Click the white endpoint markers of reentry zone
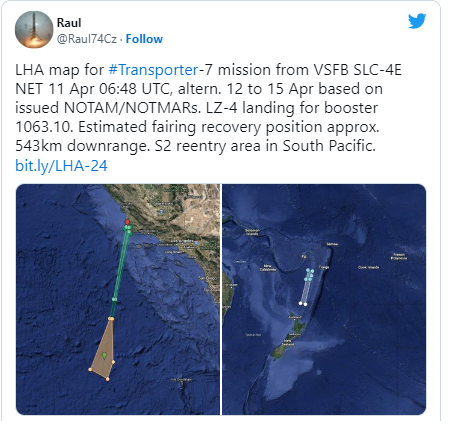The height and width of the screenshot is (437, 452). [x=303, y=304]
